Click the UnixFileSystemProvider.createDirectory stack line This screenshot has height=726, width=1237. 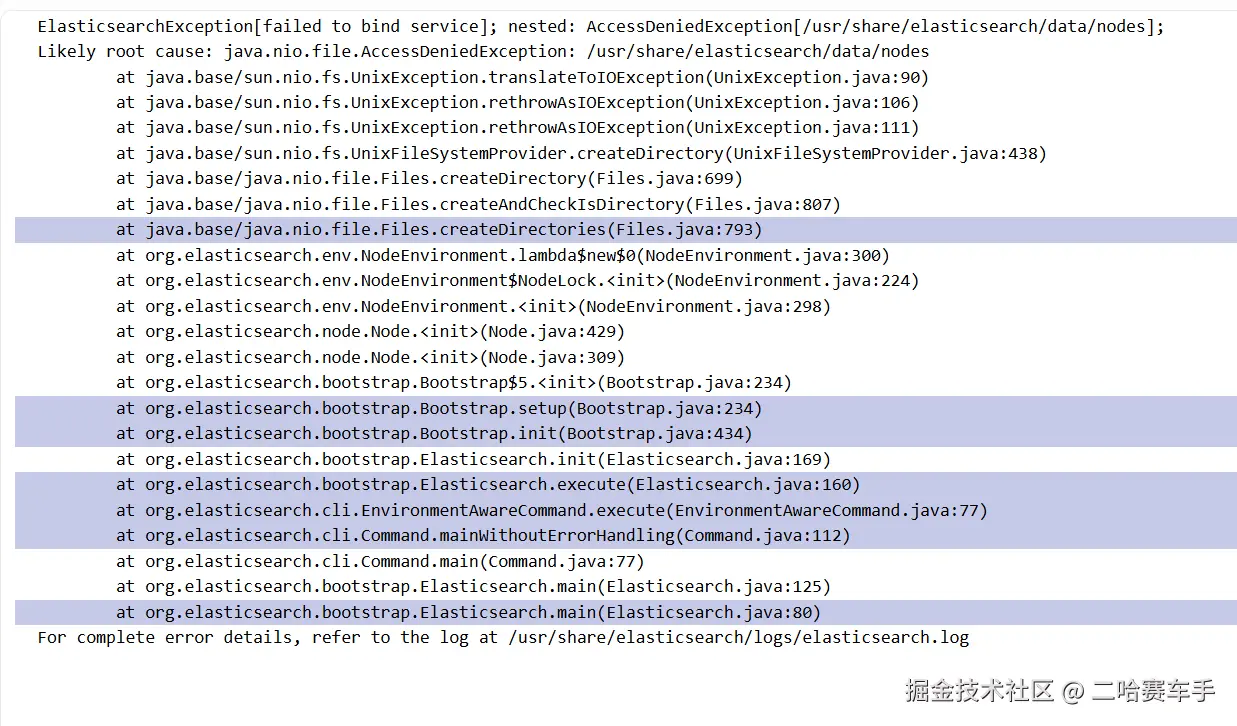pyautogui.click(x=581, y=153)
